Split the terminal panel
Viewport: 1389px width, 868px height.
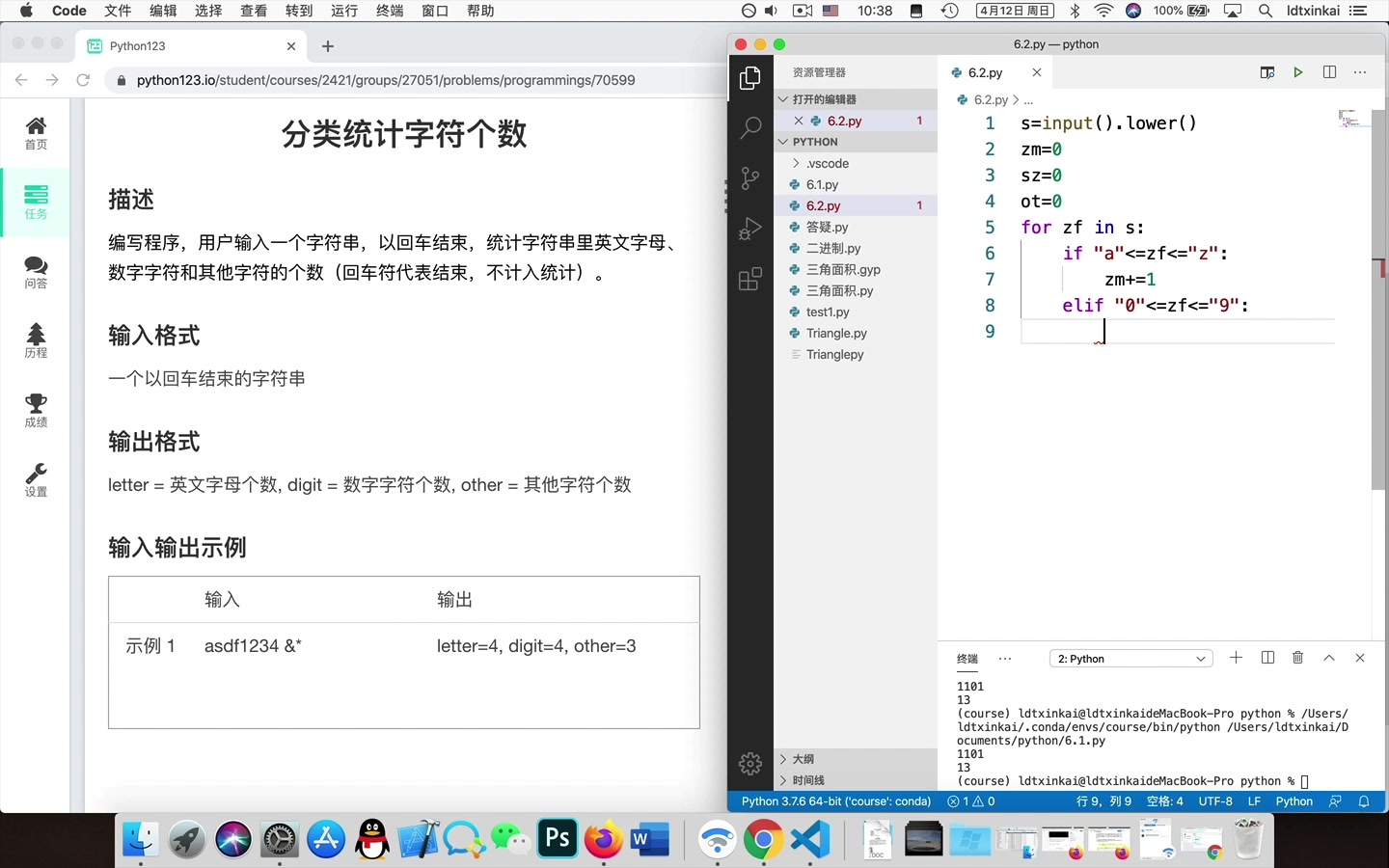click(x=1267, y=658)
